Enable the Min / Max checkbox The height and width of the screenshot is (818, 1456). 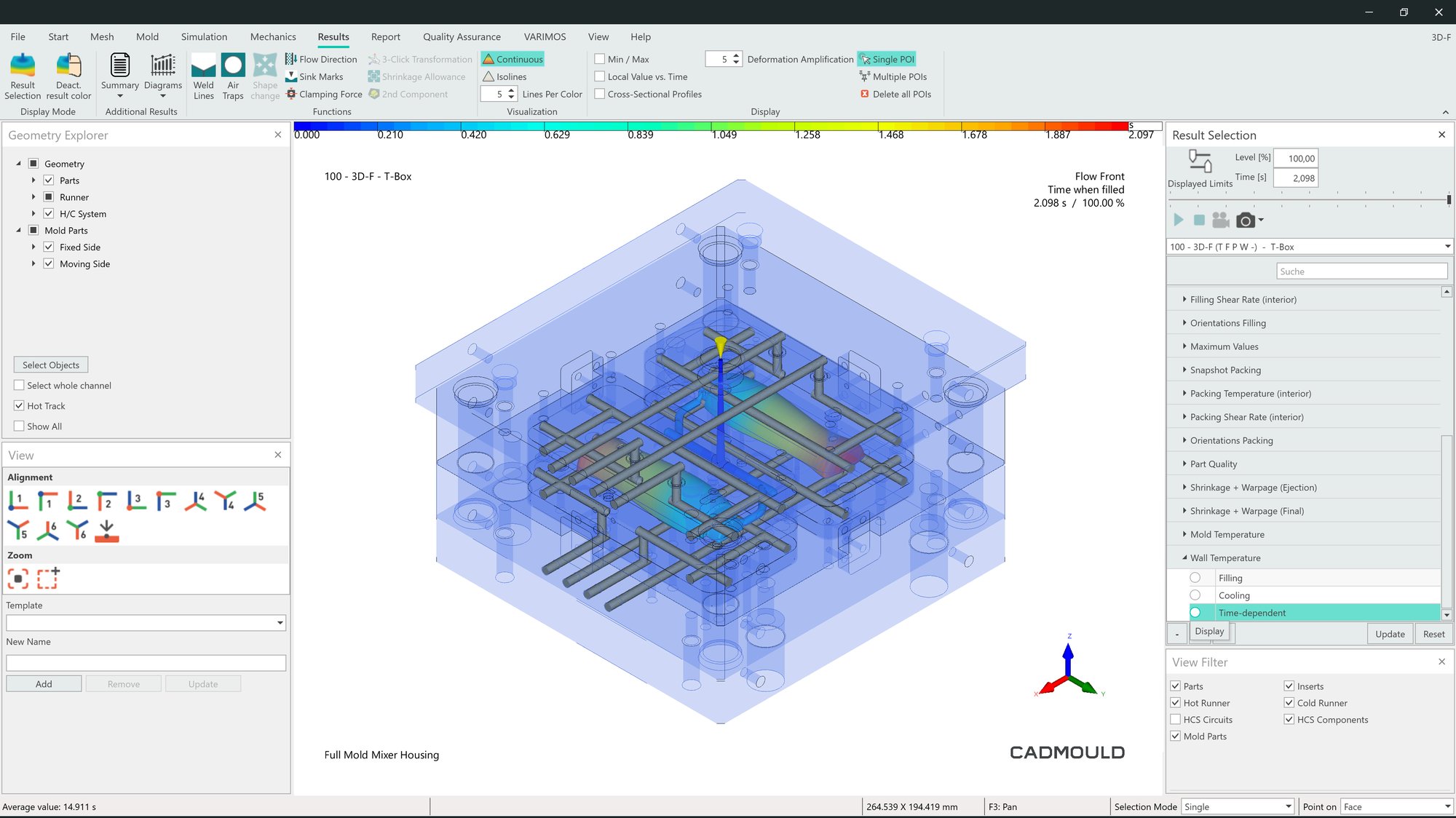tap(600, 59)
